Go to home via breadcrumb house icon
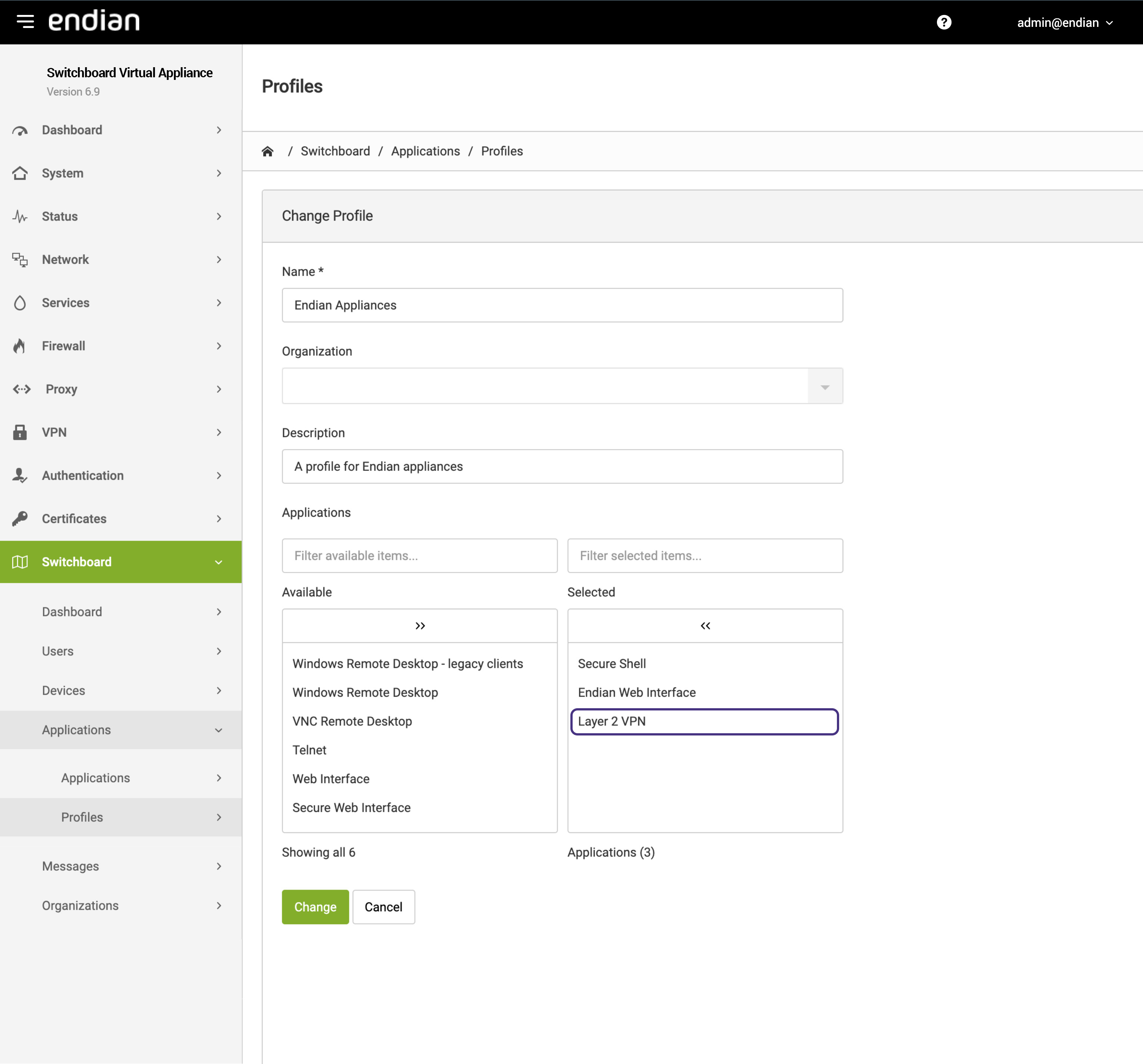This screenshot has width=1143, height=1064. click(x=267, y=151)
